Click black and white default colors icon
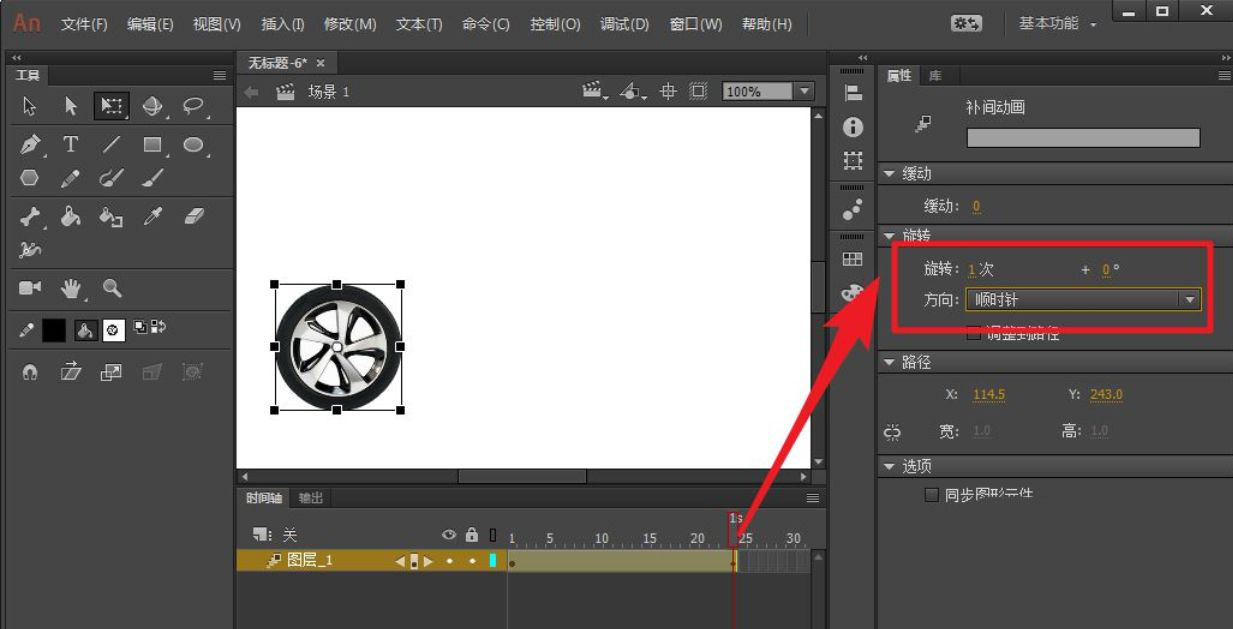 140,327
